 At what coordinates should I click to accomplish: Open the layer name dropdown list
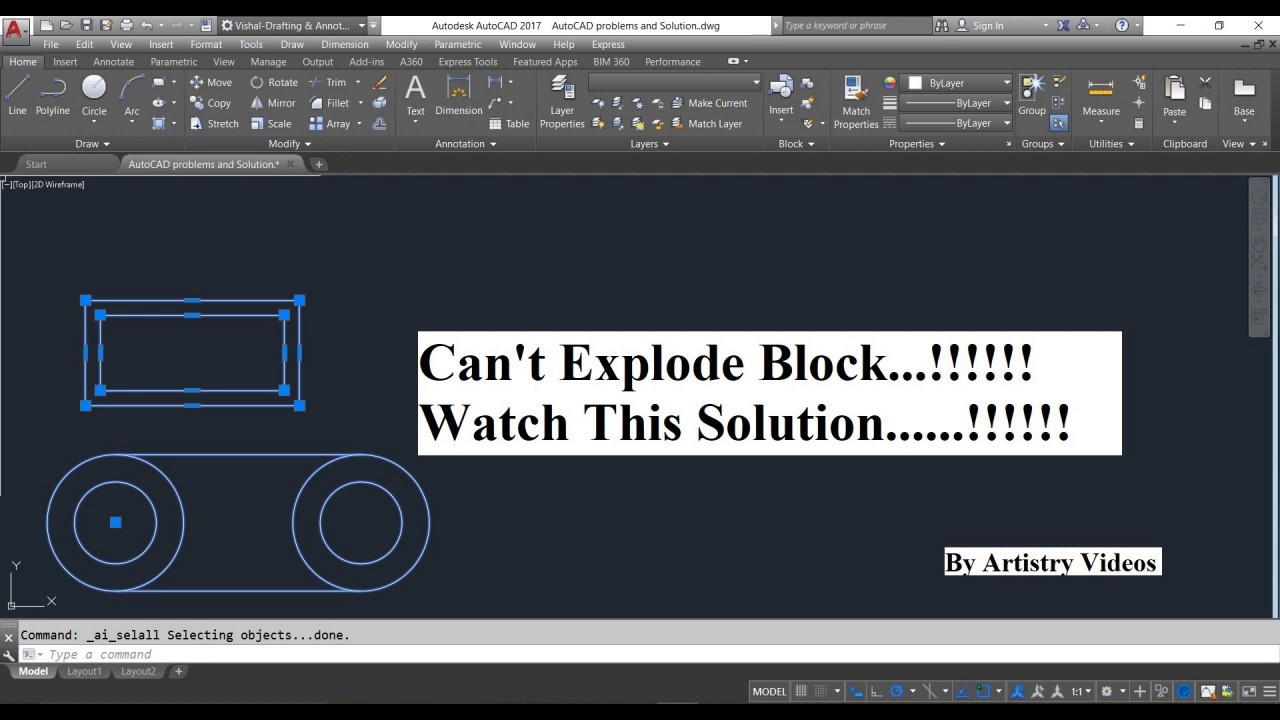(x=675, y=82)
